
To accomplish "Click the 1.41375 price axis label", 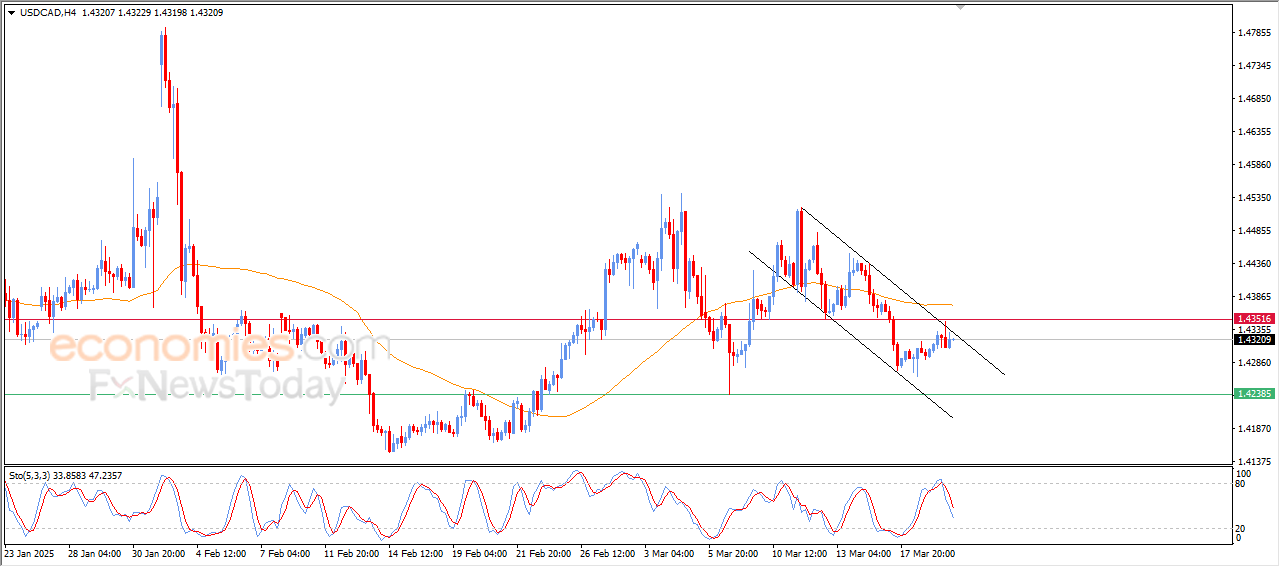I will point(1254,462).
